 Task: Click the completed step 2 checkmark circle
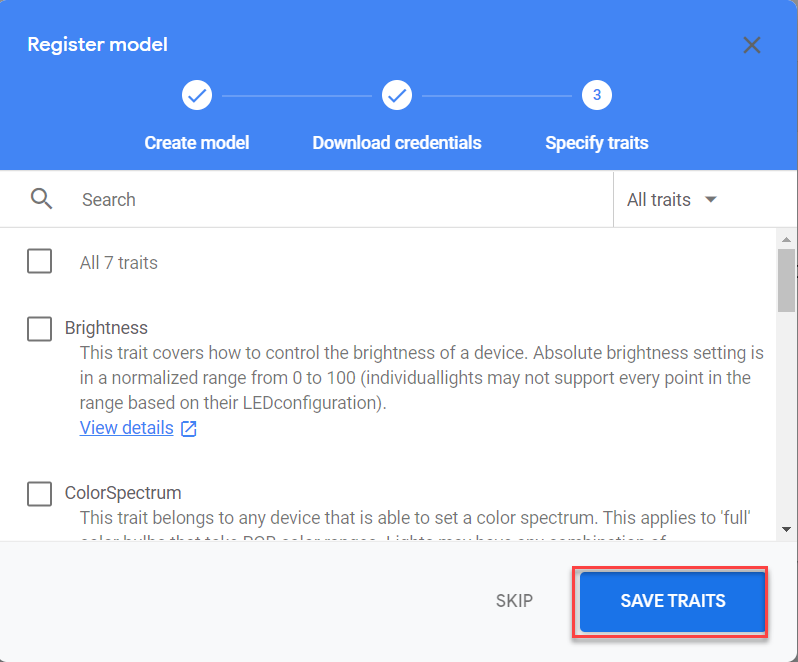(x=397, y=96)
